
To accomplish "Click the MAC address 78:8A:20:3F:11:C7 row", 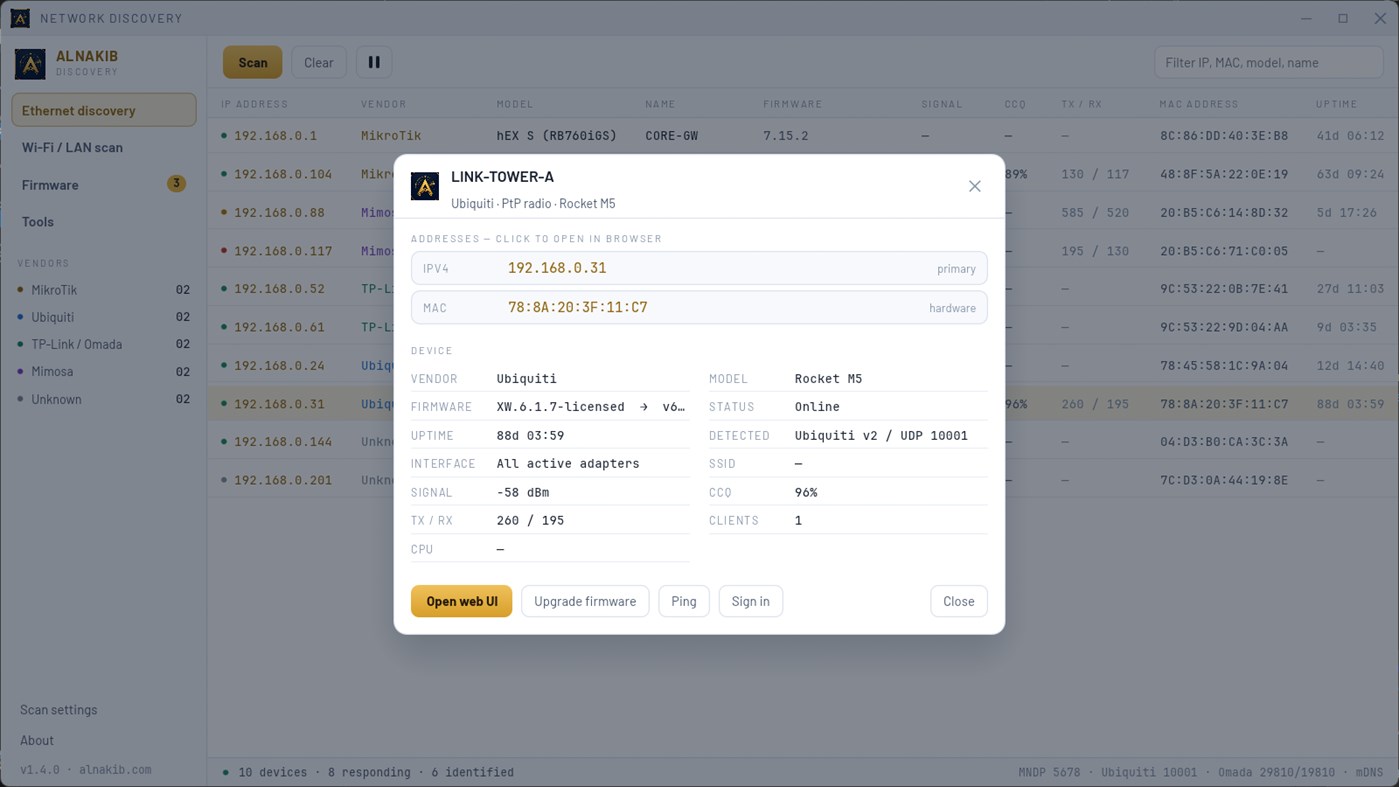I will [699, 307].
